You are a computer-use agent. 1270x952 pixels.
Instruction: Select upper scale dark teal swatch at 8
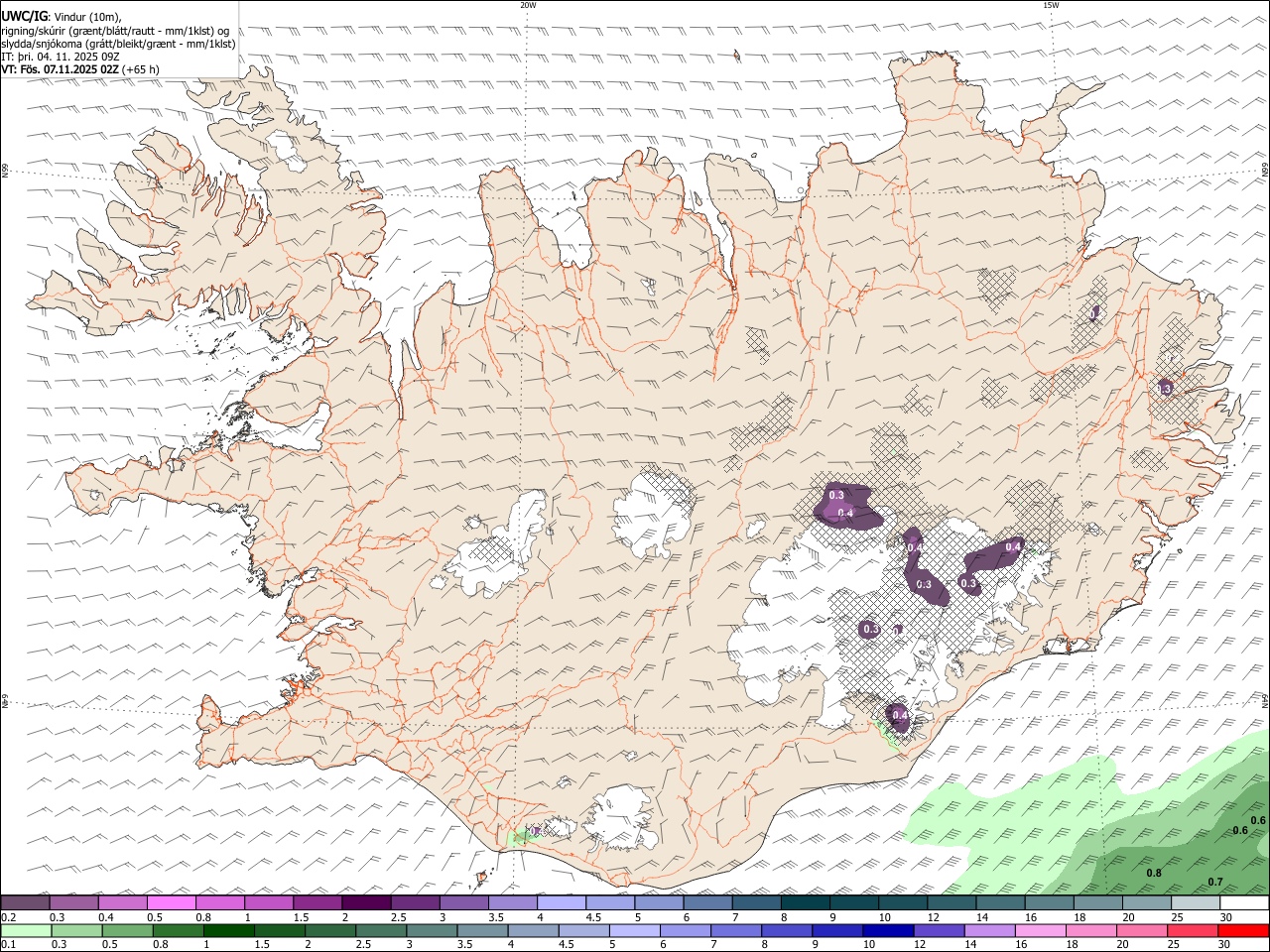(806, 903)
